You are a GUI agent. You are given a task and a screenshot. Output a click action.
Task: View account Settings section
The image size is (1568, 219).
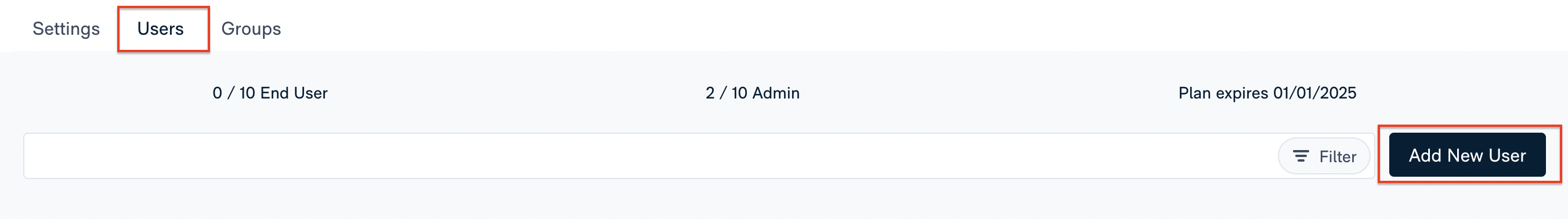[x=66, y=28]
